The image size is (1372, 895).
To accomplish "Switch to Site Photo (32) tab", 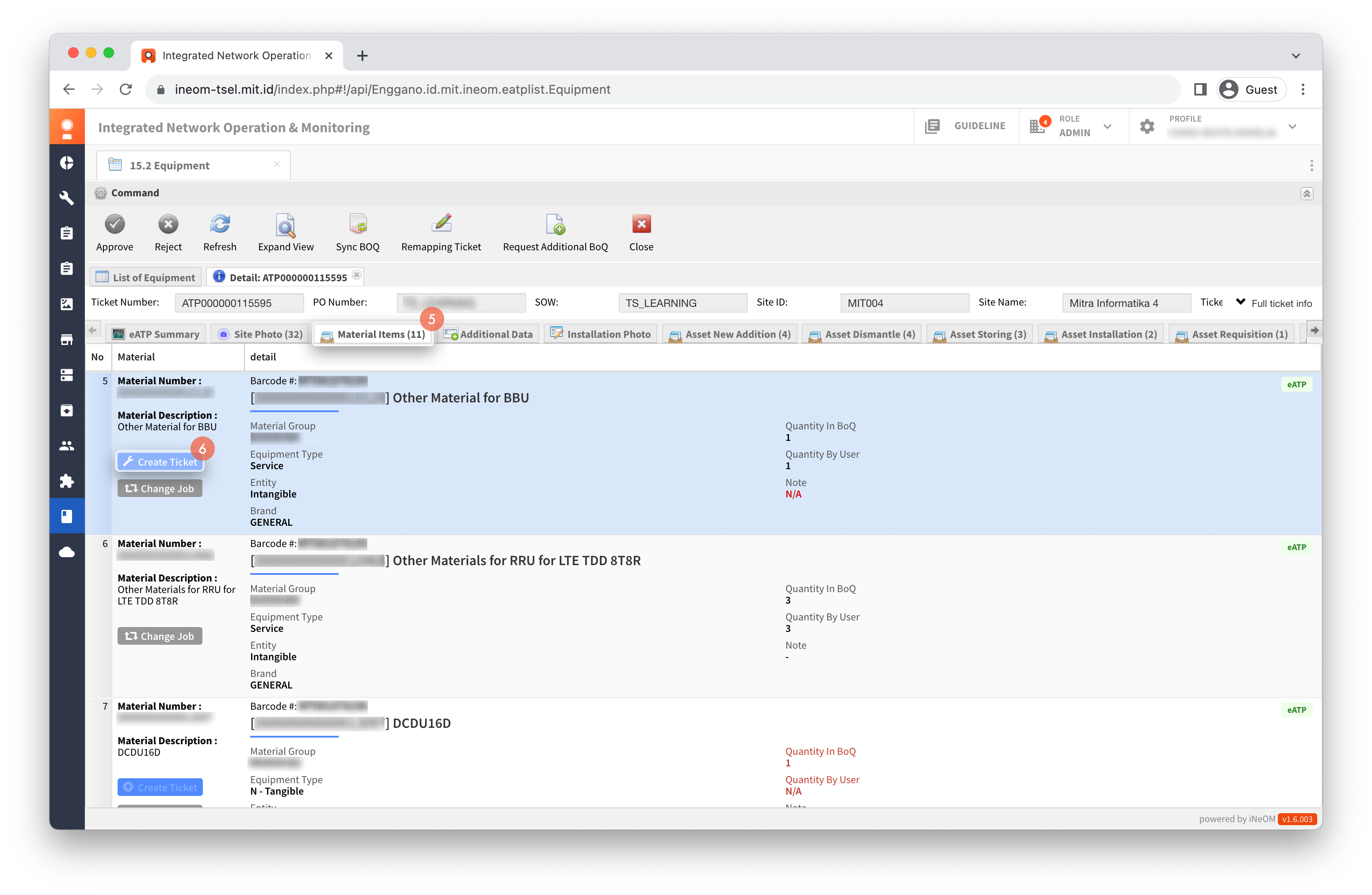I will (x=259, y=334).
